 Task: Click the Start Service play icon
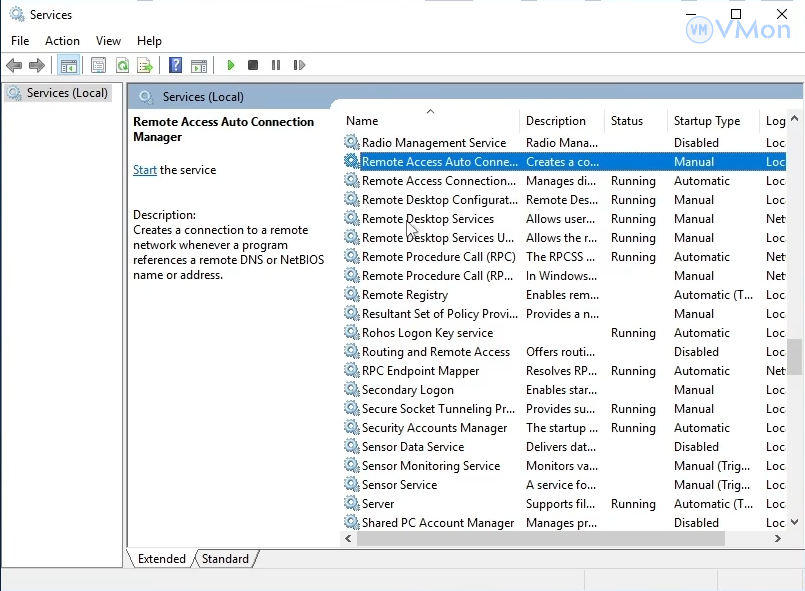tap(231, 66)
